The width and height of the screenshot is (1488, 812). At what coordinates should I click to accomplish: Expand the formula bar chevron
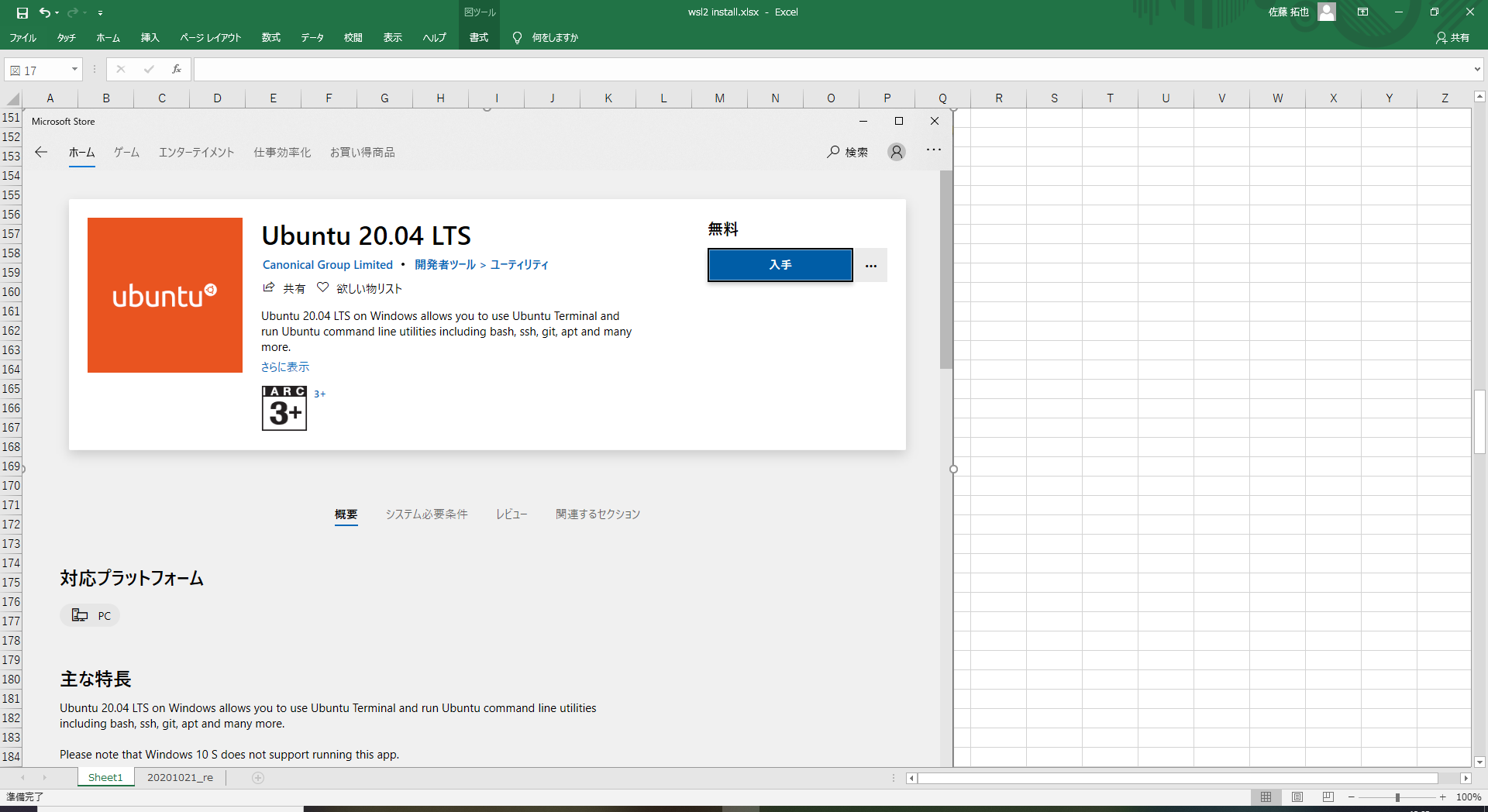point(1477,70)
